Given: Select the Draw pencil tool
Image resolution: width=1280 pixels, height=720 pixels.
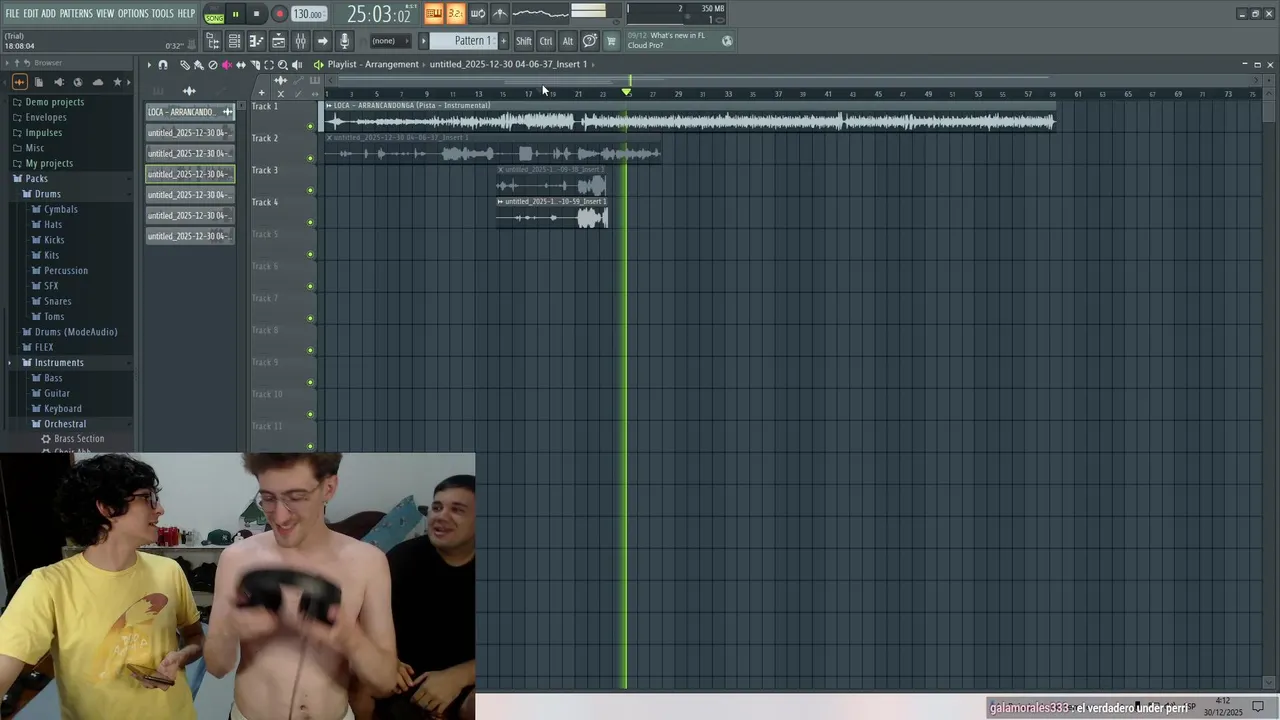Looking at the screenshot, I should coord(185,64).
